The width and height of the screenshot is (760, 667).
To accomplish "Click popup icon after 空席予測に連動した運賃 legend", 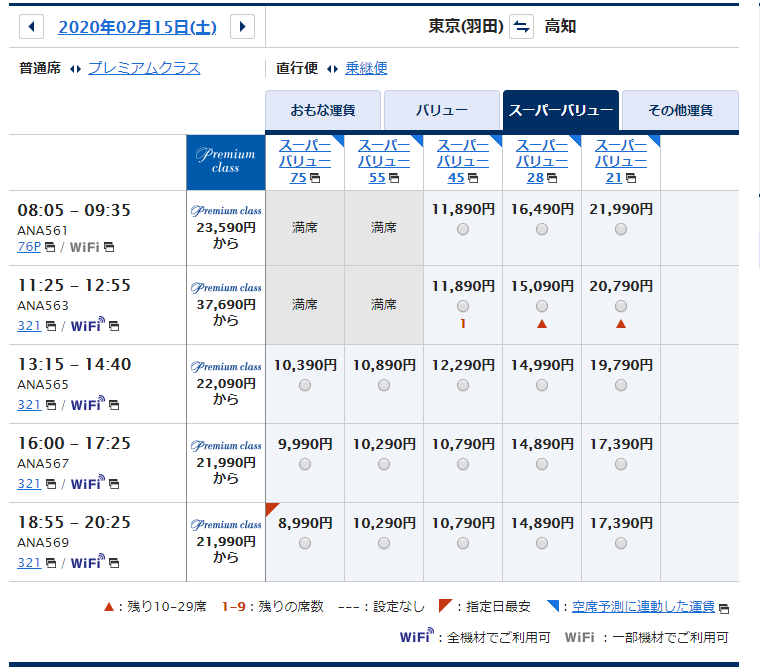I will tap(724, 609).
